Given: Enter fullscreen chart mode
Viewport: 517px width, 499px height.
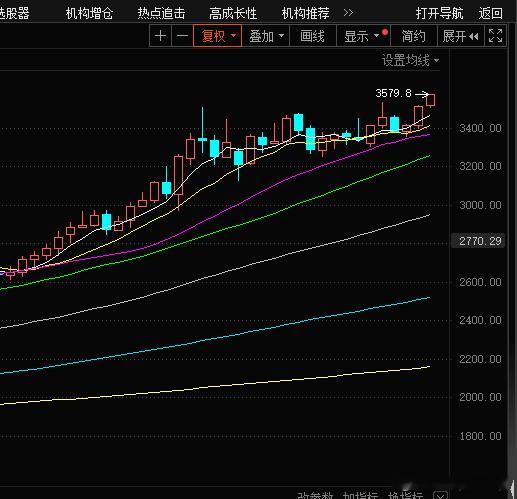Looking at the screenshot, I should click(x=495, y=36).
